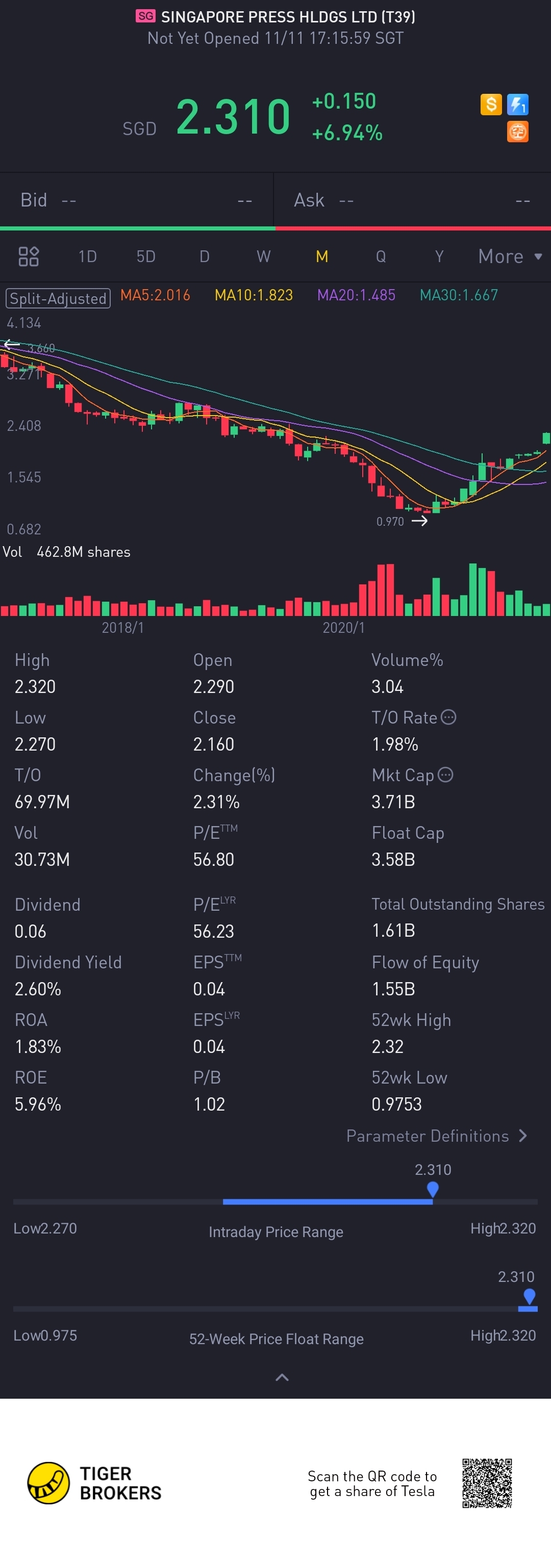Tap the blue lightning badge icon
Image resolution: width=551 pixels, height=1568 pixels.
[517, 105]
